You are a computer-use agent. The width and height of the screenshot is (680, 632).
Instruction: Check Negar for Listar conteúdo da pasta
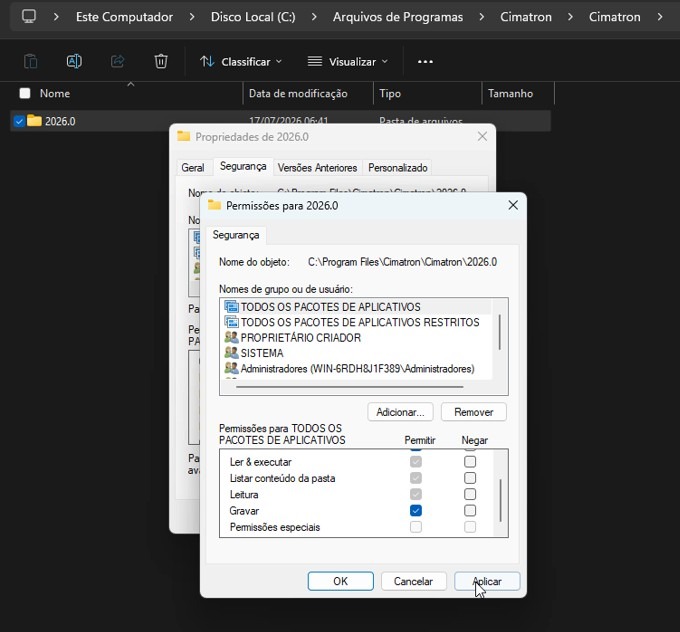pos(470,478)
